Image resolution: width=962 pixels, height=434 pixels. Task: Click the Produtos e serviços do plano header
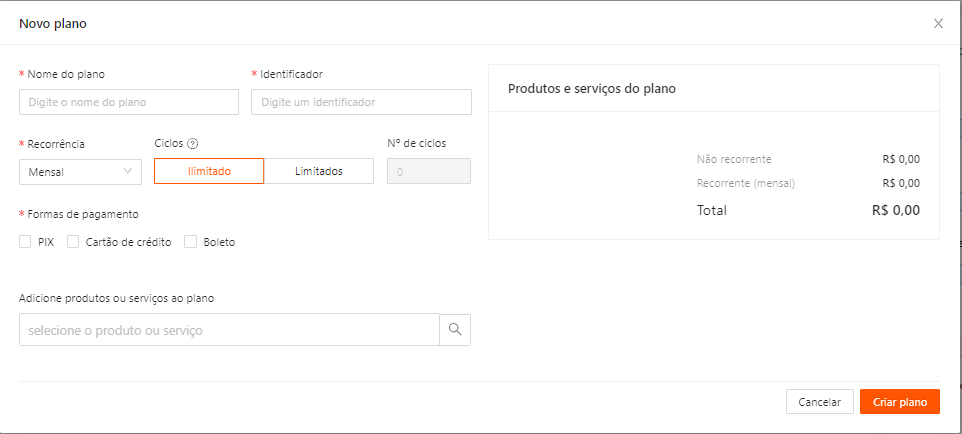(592, 88)
